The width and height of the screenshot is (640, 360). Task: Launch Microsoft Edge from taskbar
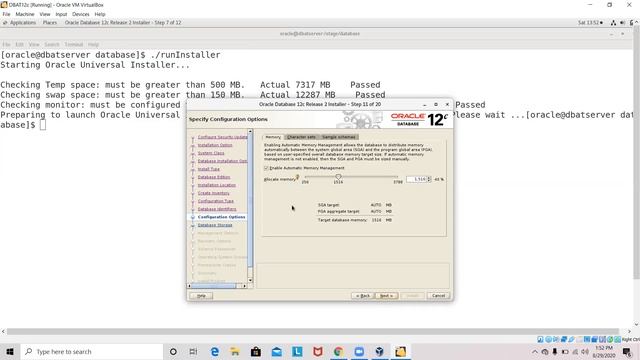[215, 351]
